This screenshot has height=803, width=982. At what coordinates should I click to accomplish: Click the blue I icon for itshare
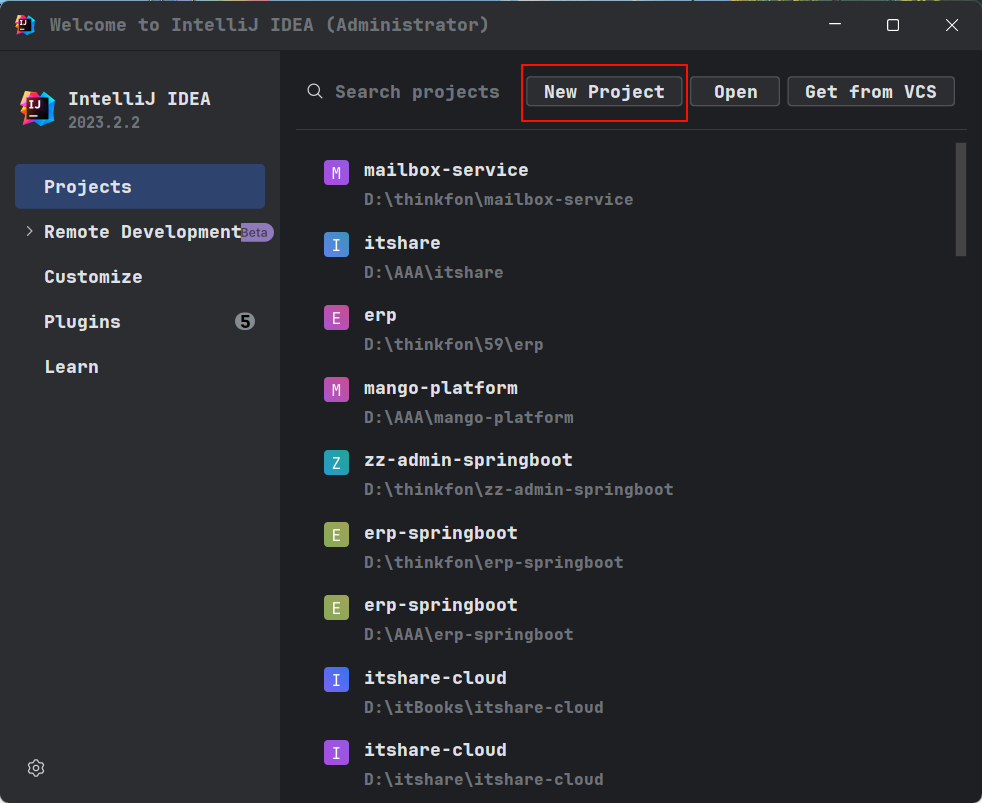[336, 245]
